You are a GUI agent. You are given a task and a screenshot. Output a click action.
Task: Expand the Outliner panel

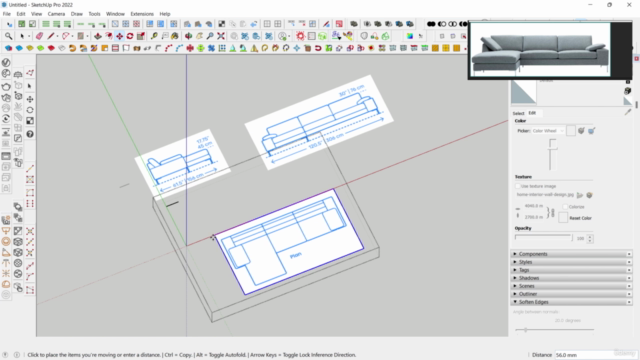click(x=571, y=294)
